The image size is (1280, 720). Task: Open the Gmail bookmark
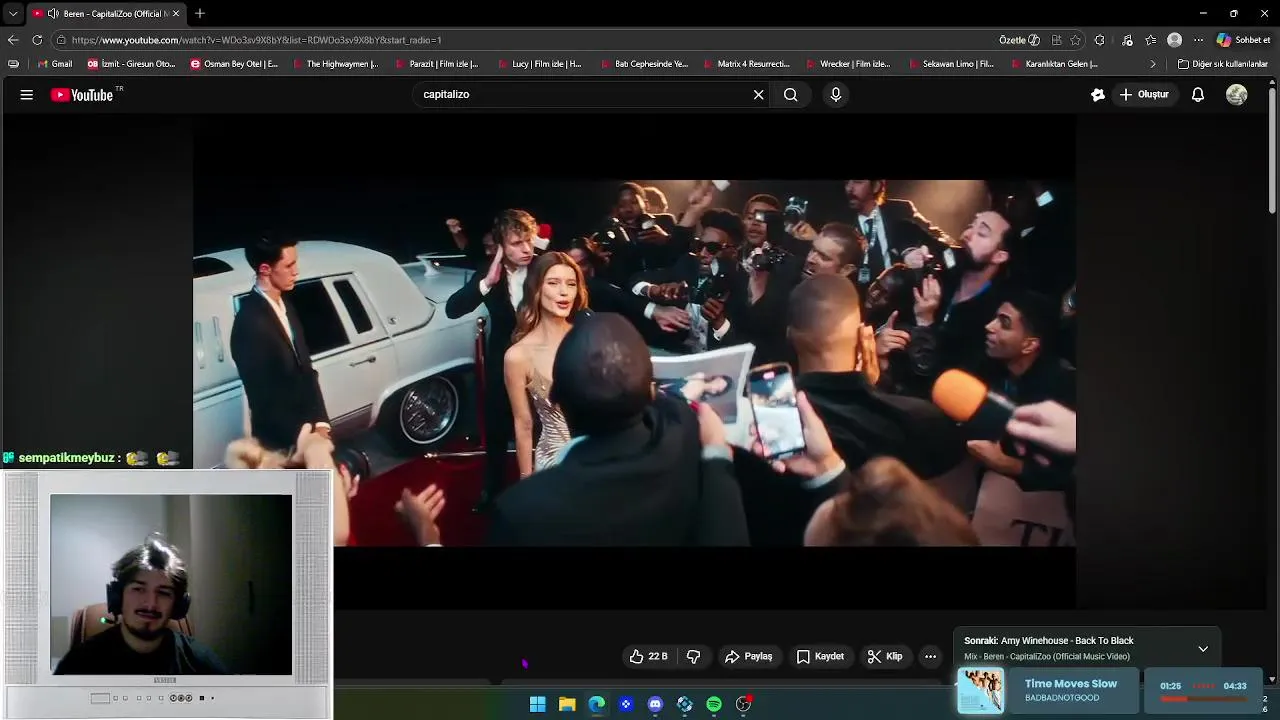pyautogui.click(x=55, y=64)
